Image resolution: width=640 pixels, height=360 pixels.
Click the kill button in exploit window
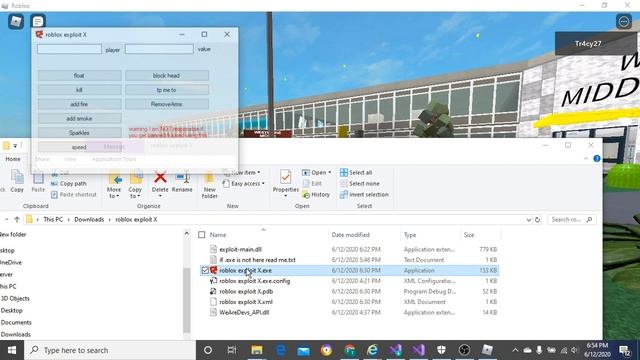[x=80, y=90]
